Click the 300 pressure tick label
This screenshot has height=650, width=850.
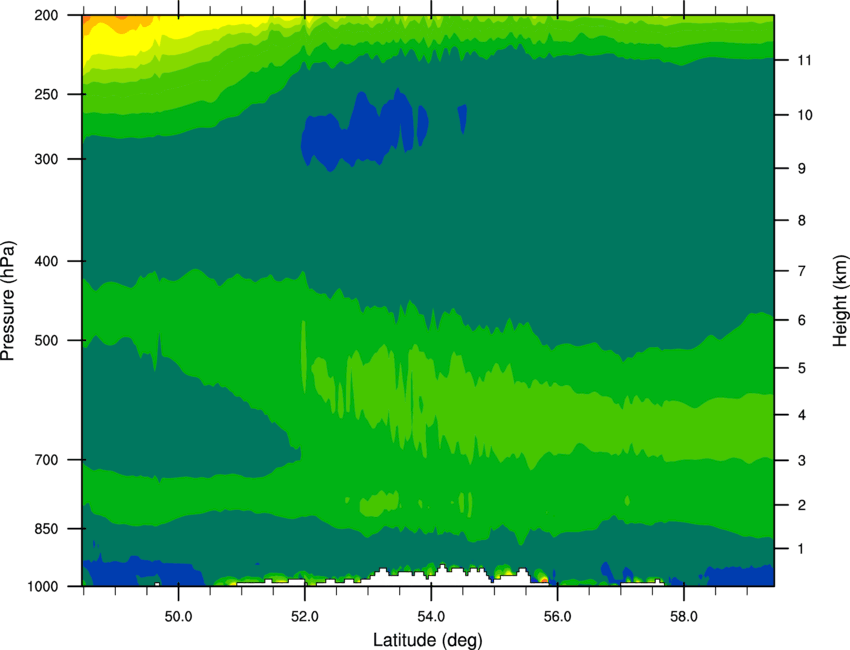tap(46, 159)
